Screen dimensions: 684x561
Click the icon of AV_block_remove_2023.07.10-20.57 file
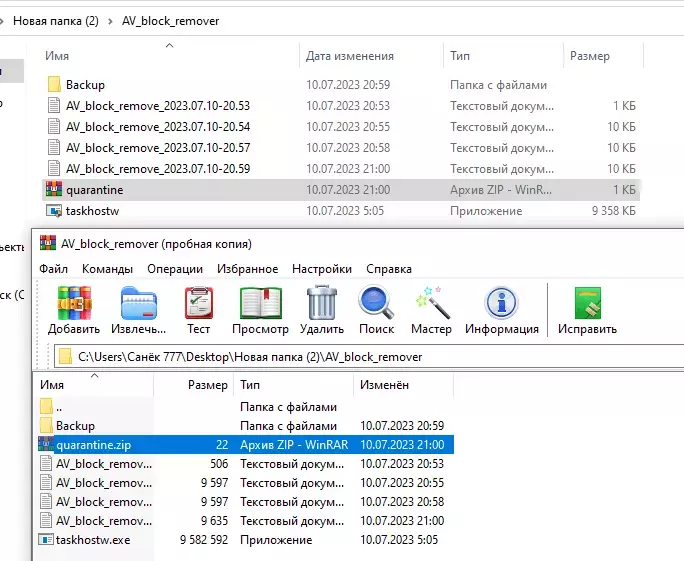54,147
